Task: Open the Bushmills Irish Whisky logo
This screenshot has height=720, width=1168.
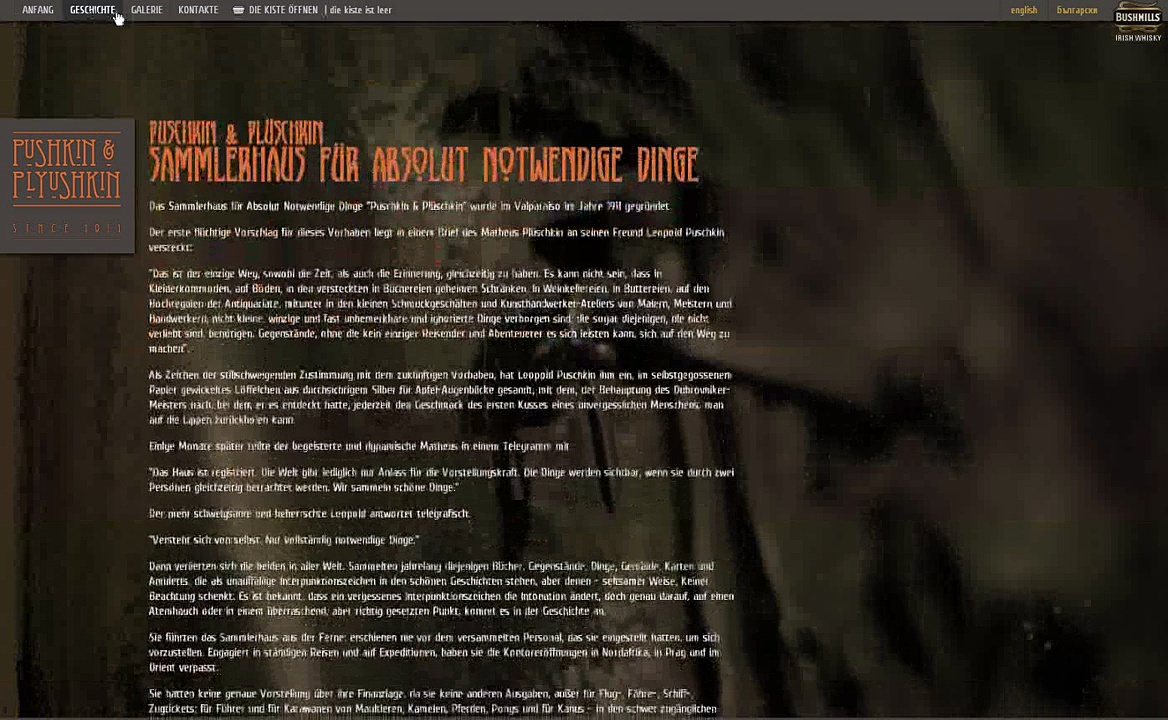Action: click(1138, 22)
